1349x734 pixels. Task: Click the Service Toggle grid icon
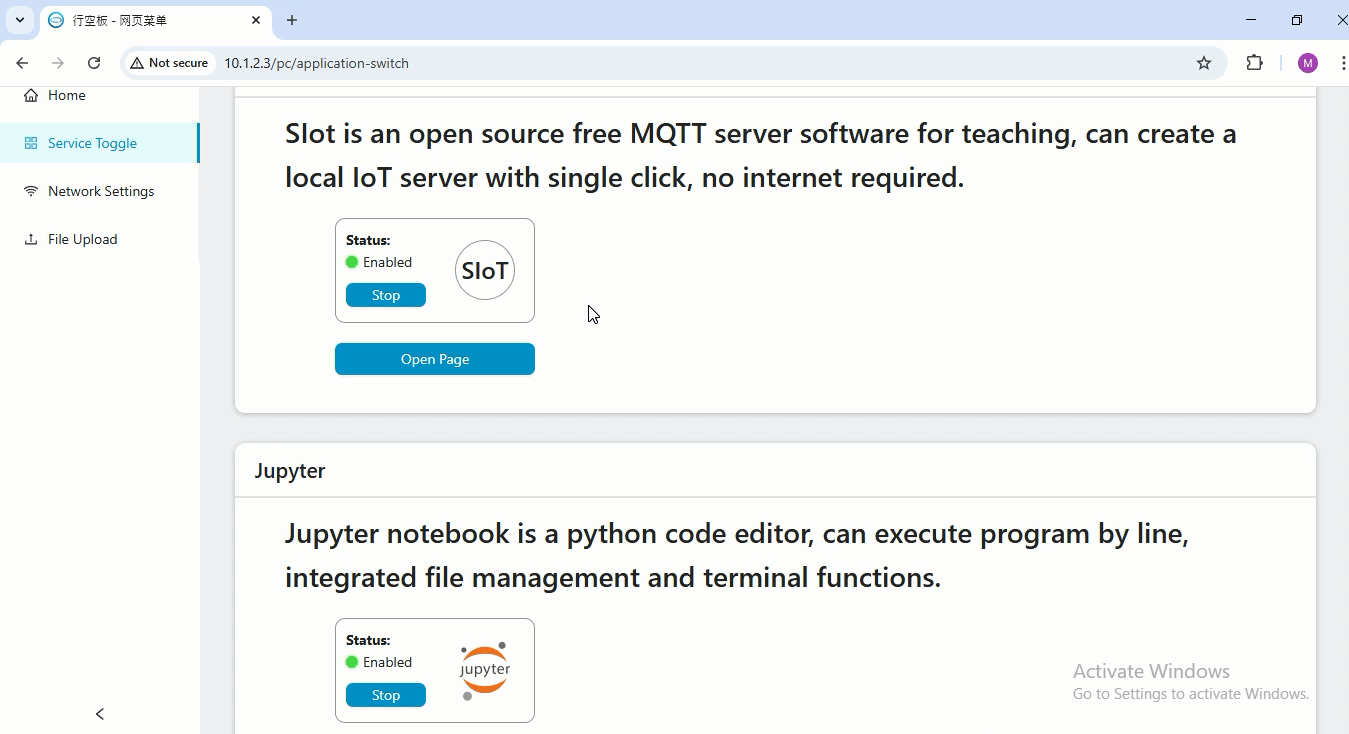tap(31, 143)
